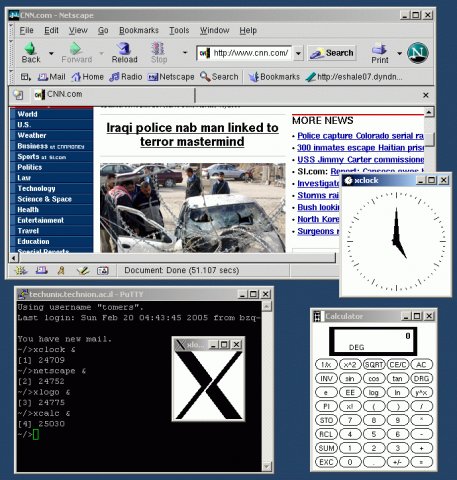Click the DRG key on Calculator
The width and height of the screenshot is (457, 480).
[421, 379]
